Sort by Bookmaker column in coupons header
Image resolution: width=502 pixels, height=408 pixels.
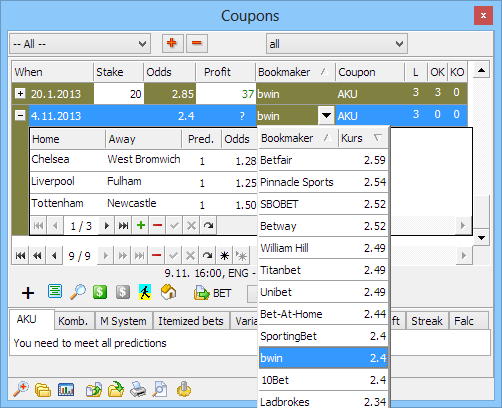pyautogui.click(x=295, y=72)
